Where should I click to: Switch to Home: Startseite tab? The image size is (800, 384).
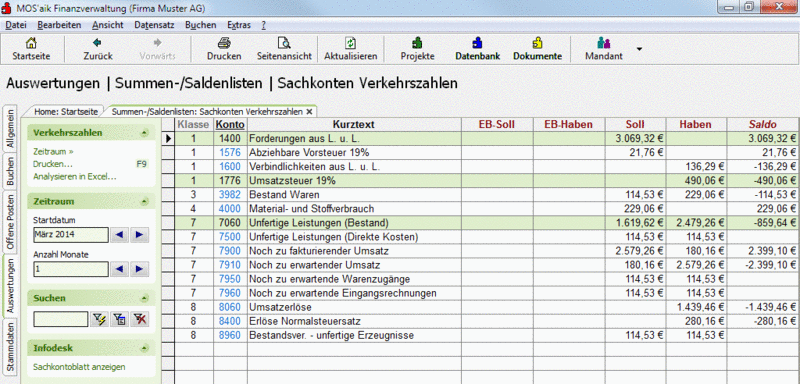click(66, 112)
